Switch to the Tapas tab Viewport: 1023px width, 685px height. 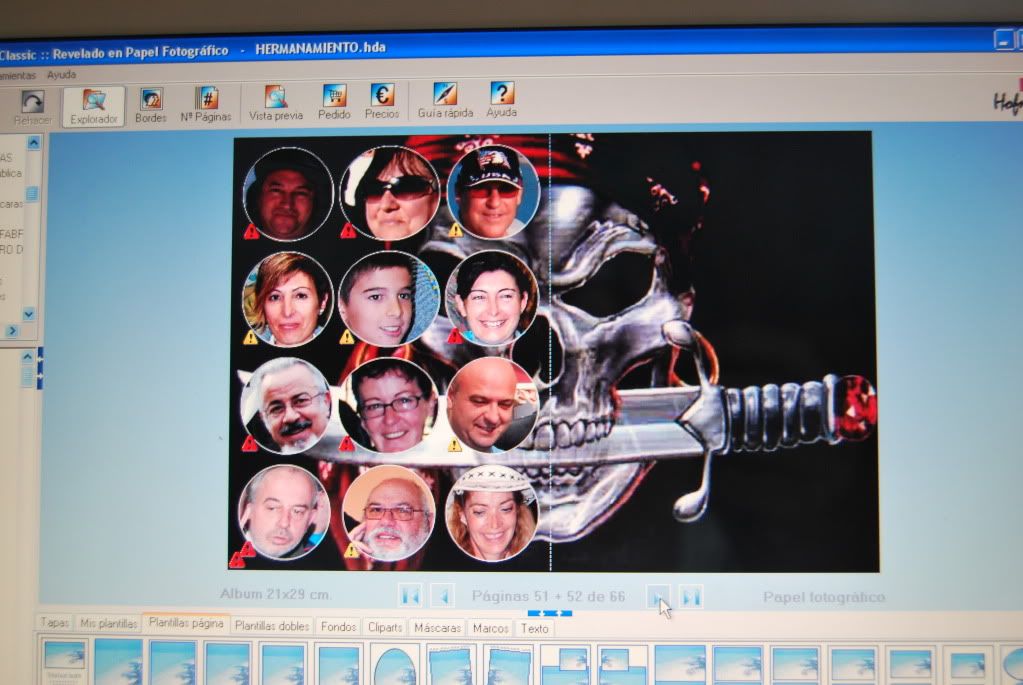(54, 622)
